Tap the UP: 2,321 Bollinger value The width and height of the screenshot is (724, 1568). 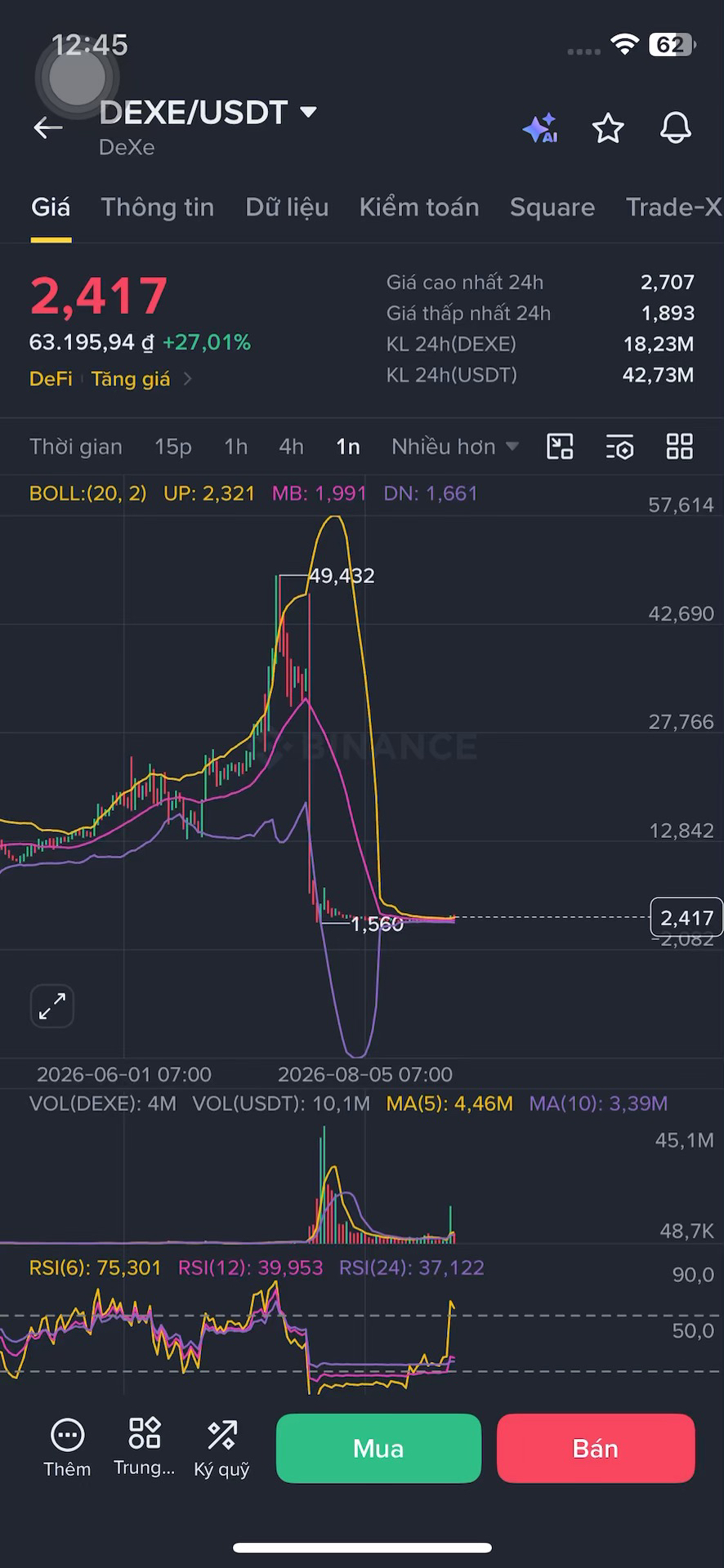coord(209,493)
